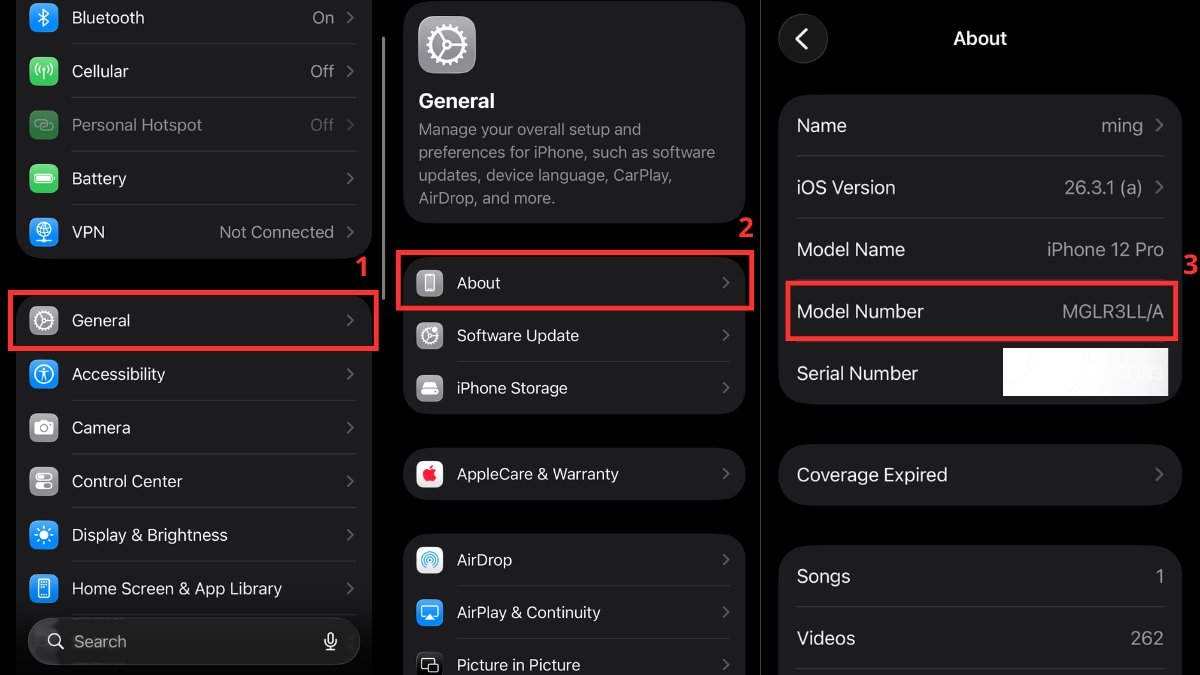The height and width of the screenshot is (675, 1200).
Task: Tap the Camera icon in settings
Action: [x=44, y=427]
